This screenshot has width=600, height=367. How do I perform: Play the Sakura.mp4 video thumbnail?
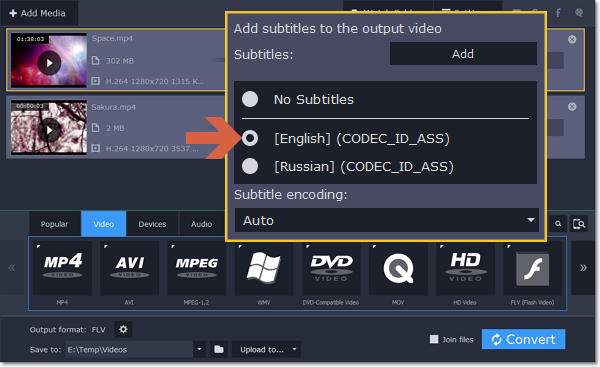point(49,130)
